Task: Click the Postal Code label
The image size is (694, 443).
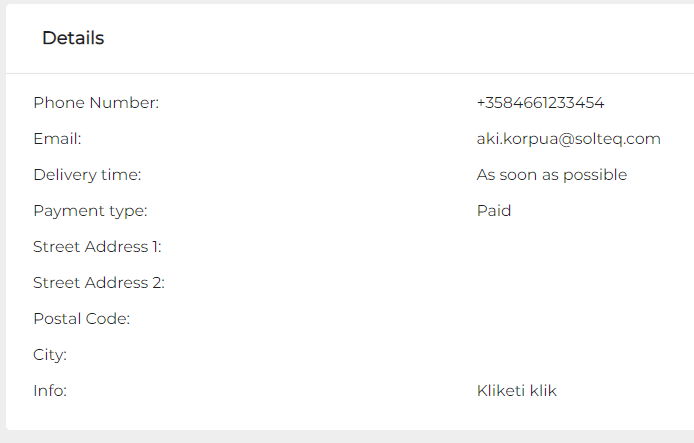Action: tap(82, 319)
